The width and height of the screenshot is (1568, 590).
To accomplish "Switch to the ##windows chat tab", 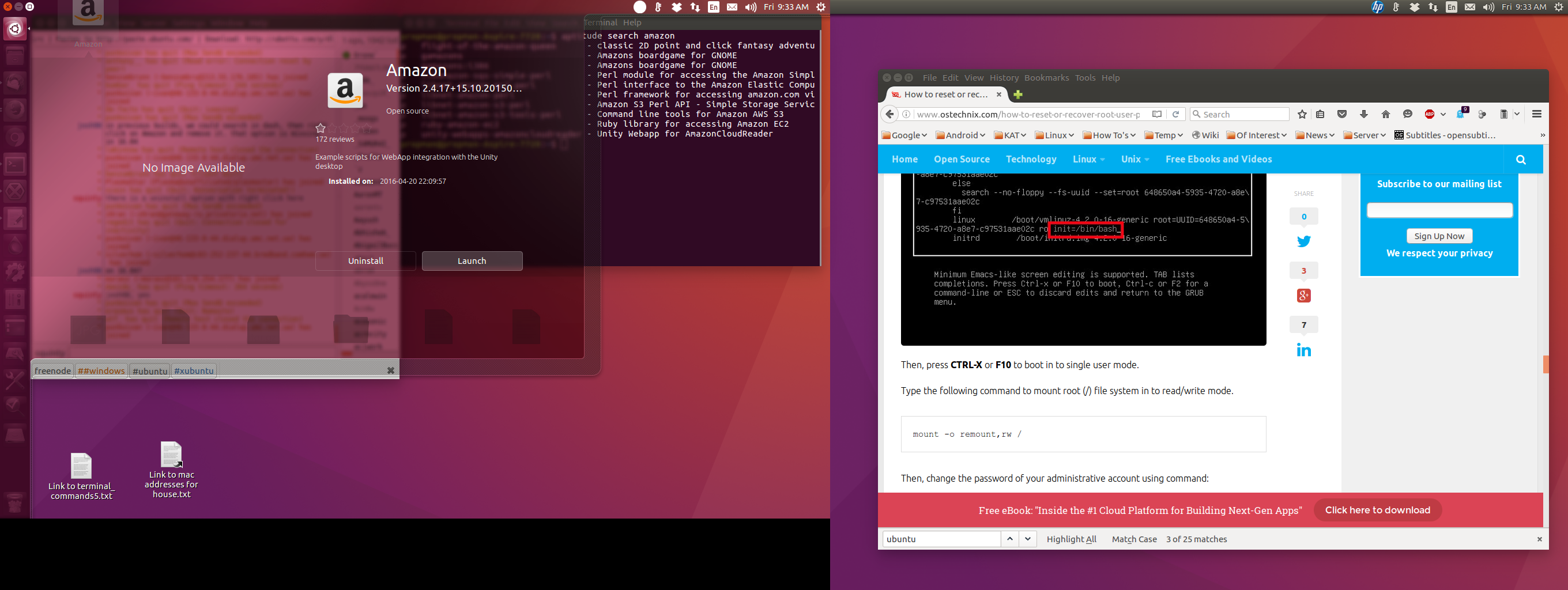I will 101,371.
